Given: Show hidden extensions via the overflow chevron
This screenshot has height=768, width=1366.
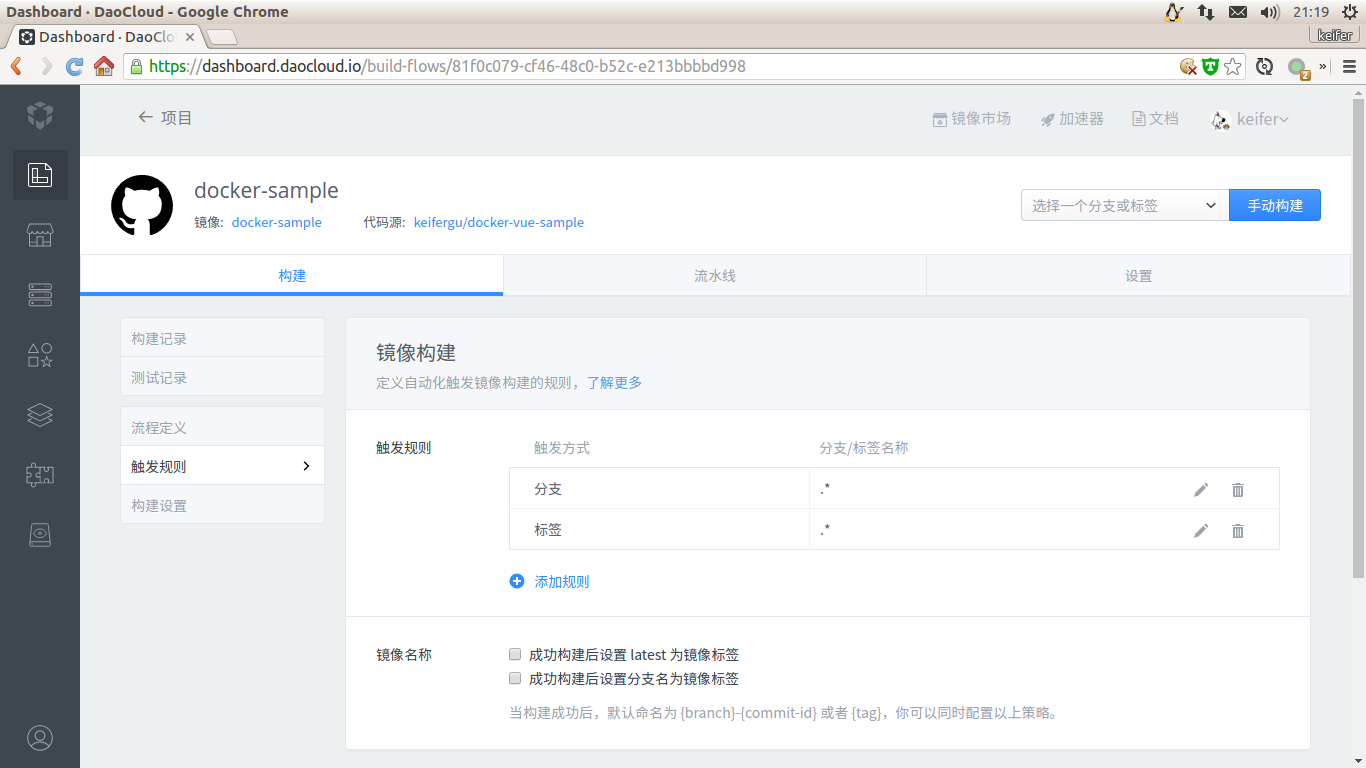Looking at the screenshot, I should click(x=1323, y=67).
